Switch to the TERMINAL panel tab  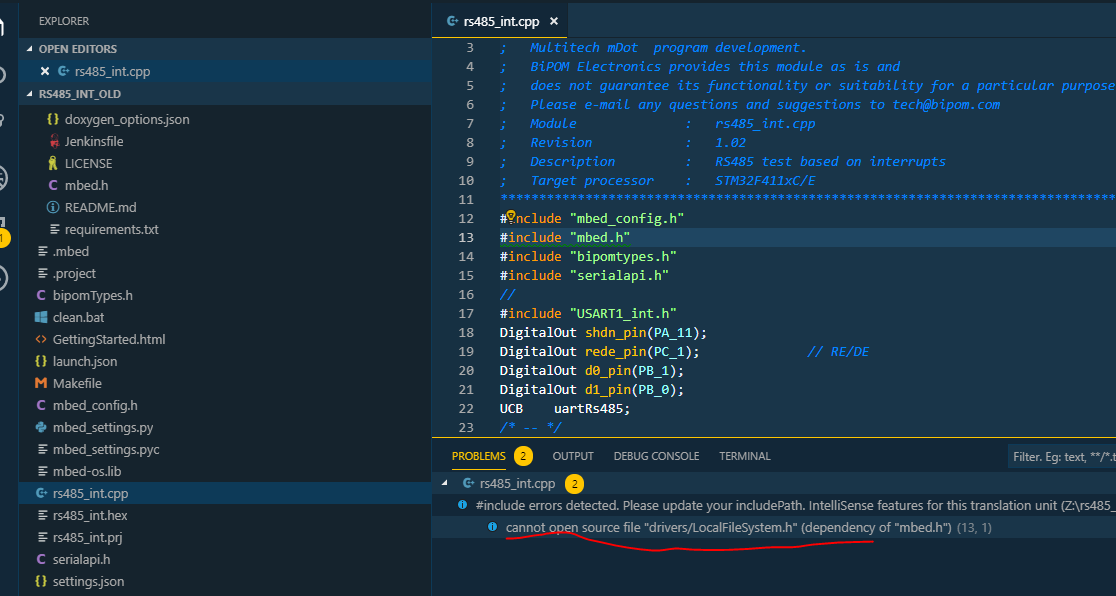[744, 456]
